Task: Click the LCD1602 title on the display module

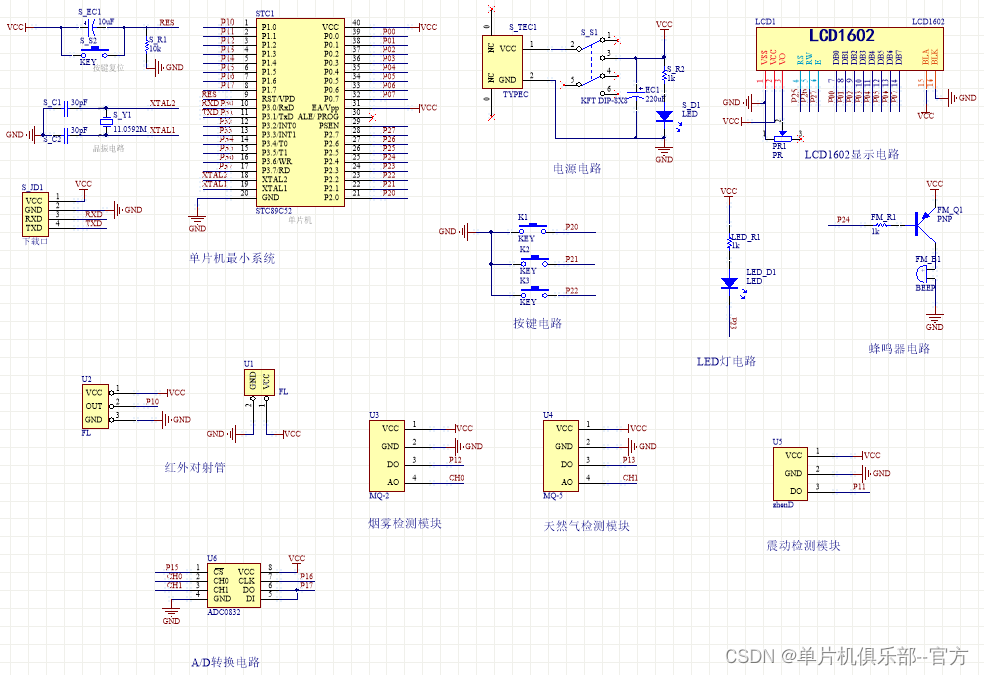Action: pyautogui.click(x=842, y=36)
